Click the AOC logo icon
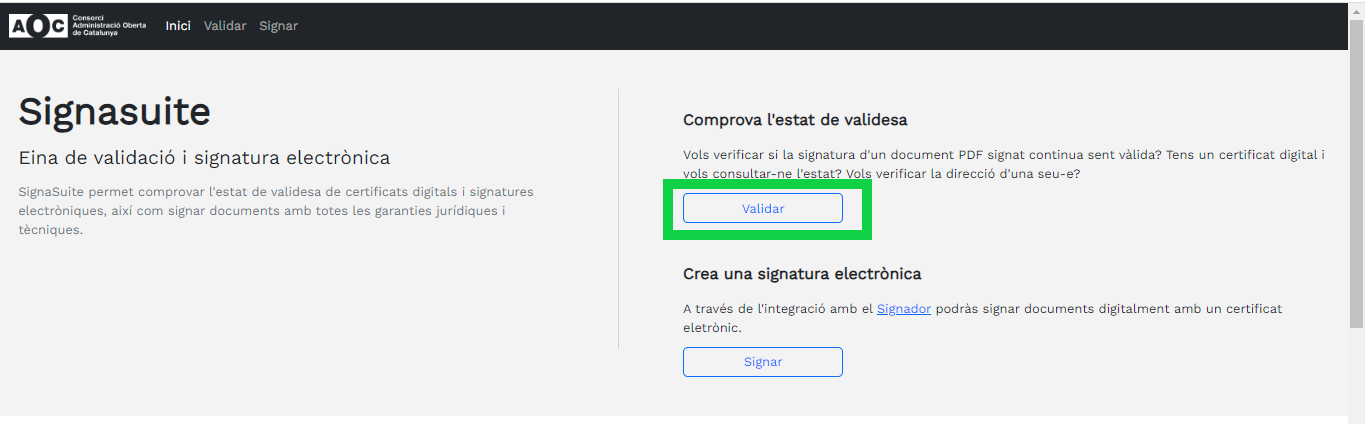 click(x=38, y=26)
